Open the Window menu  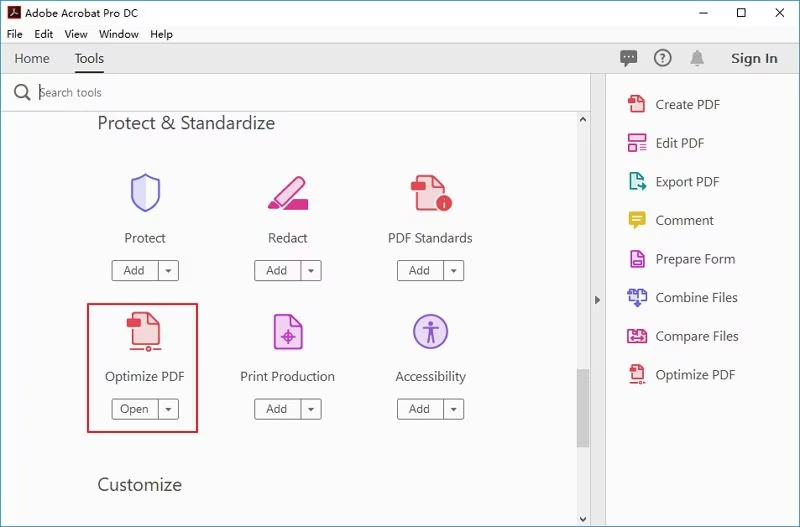(118, 34)
